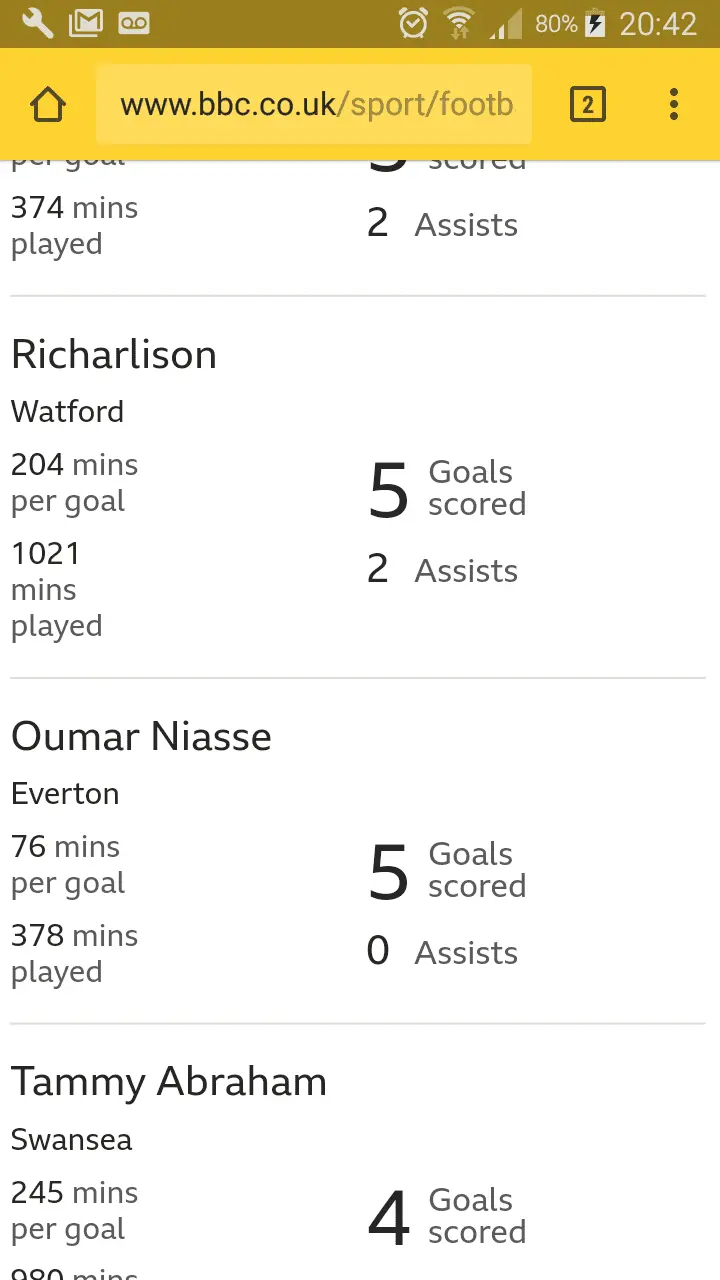Select the Richarlison player name
Viewport: 720px width, 1280px height.
tap(114, 355)
